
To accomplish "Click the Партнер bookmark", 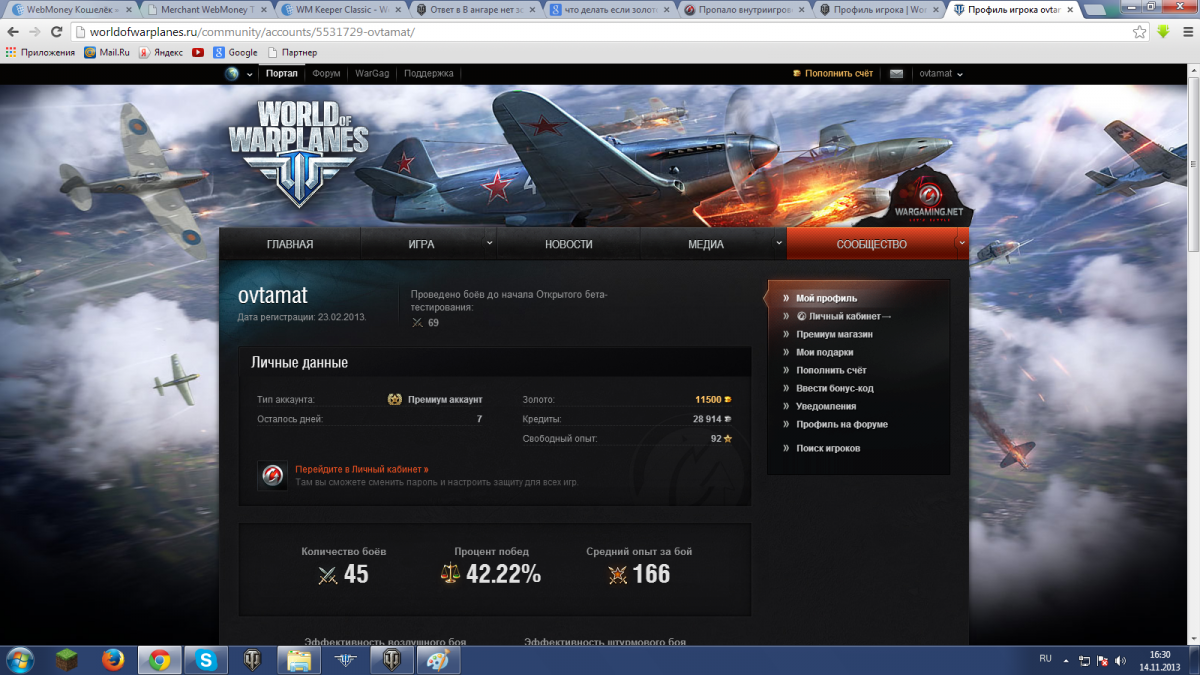I will pos(292,52).
